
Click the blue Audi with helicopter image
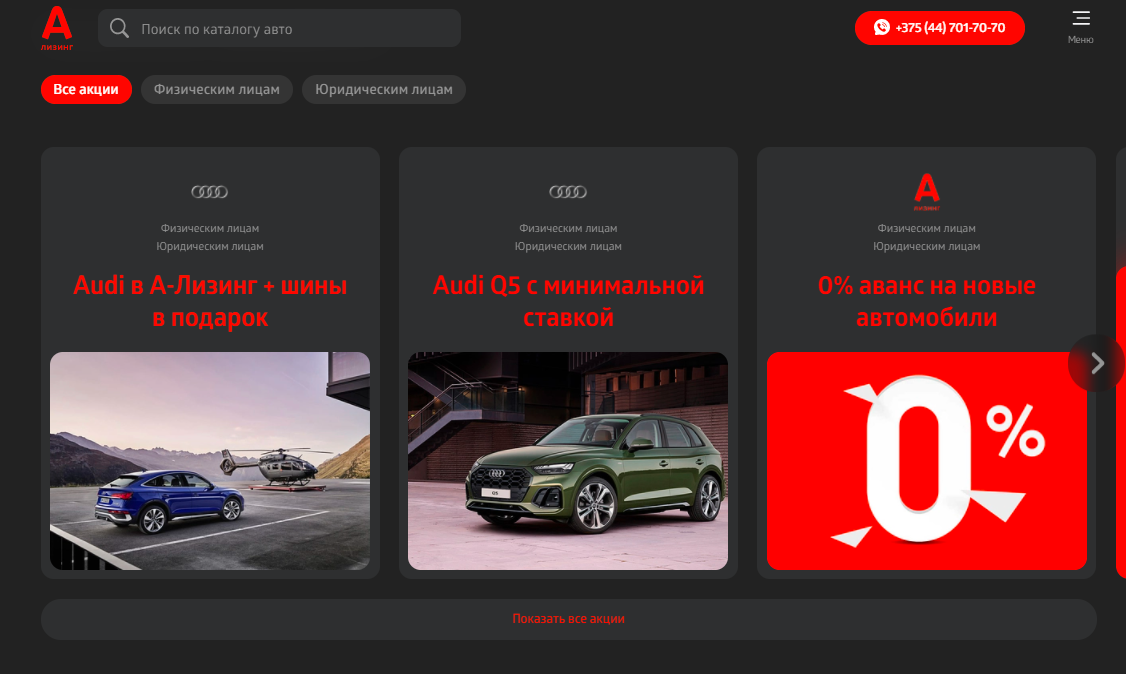point(210,461)
